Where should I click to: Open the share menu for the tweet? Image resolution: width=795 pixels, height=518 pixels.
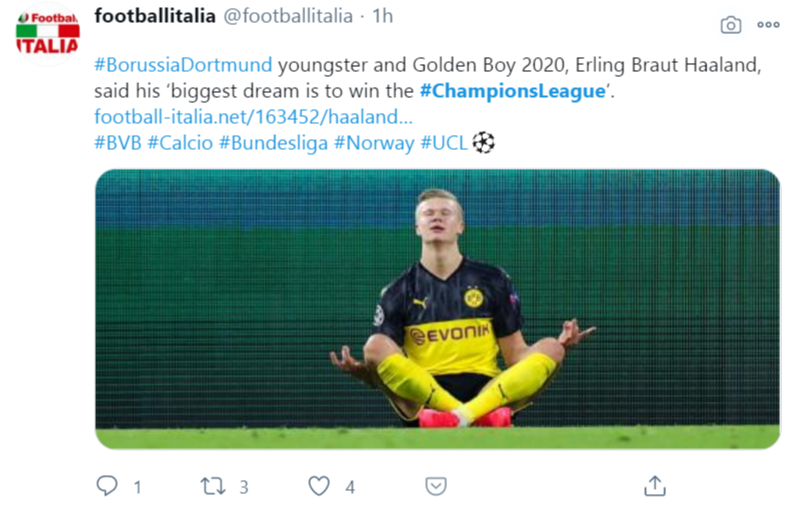[x=654, y=486]
